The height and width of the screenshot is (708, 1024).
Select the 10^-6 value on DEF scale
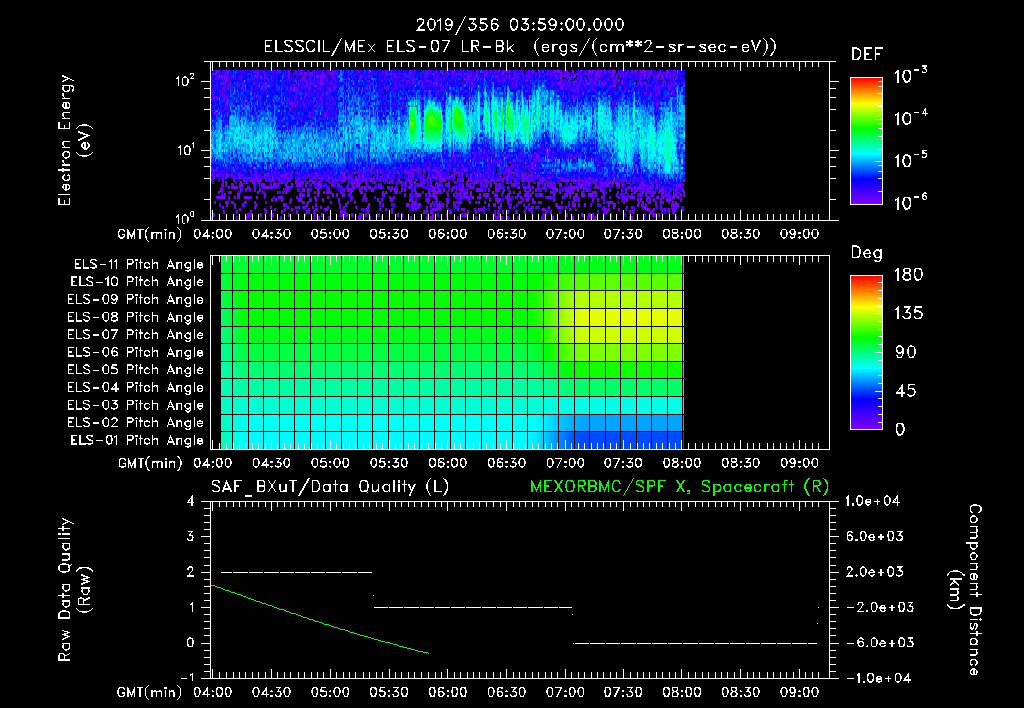click(910, 202)
